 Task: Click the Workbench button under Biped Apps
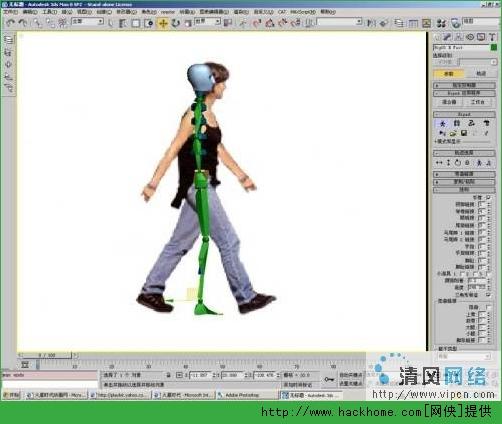point(477,102)
